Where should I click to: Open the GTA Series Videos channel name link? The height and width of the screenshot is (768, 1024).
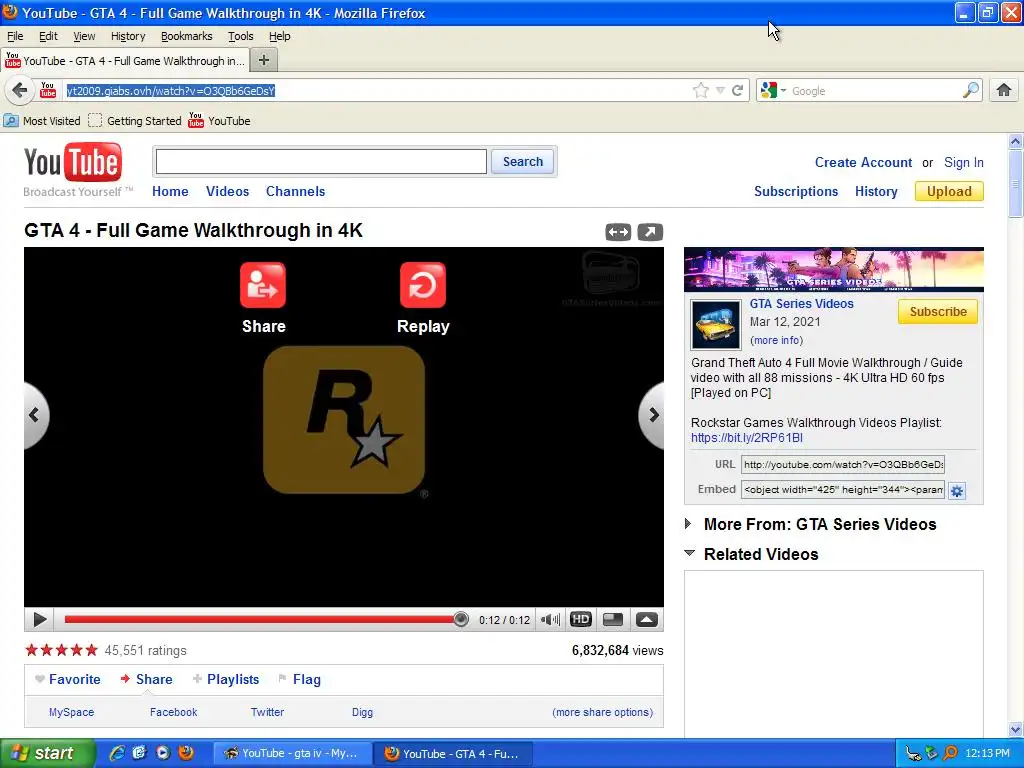point(801,304)
